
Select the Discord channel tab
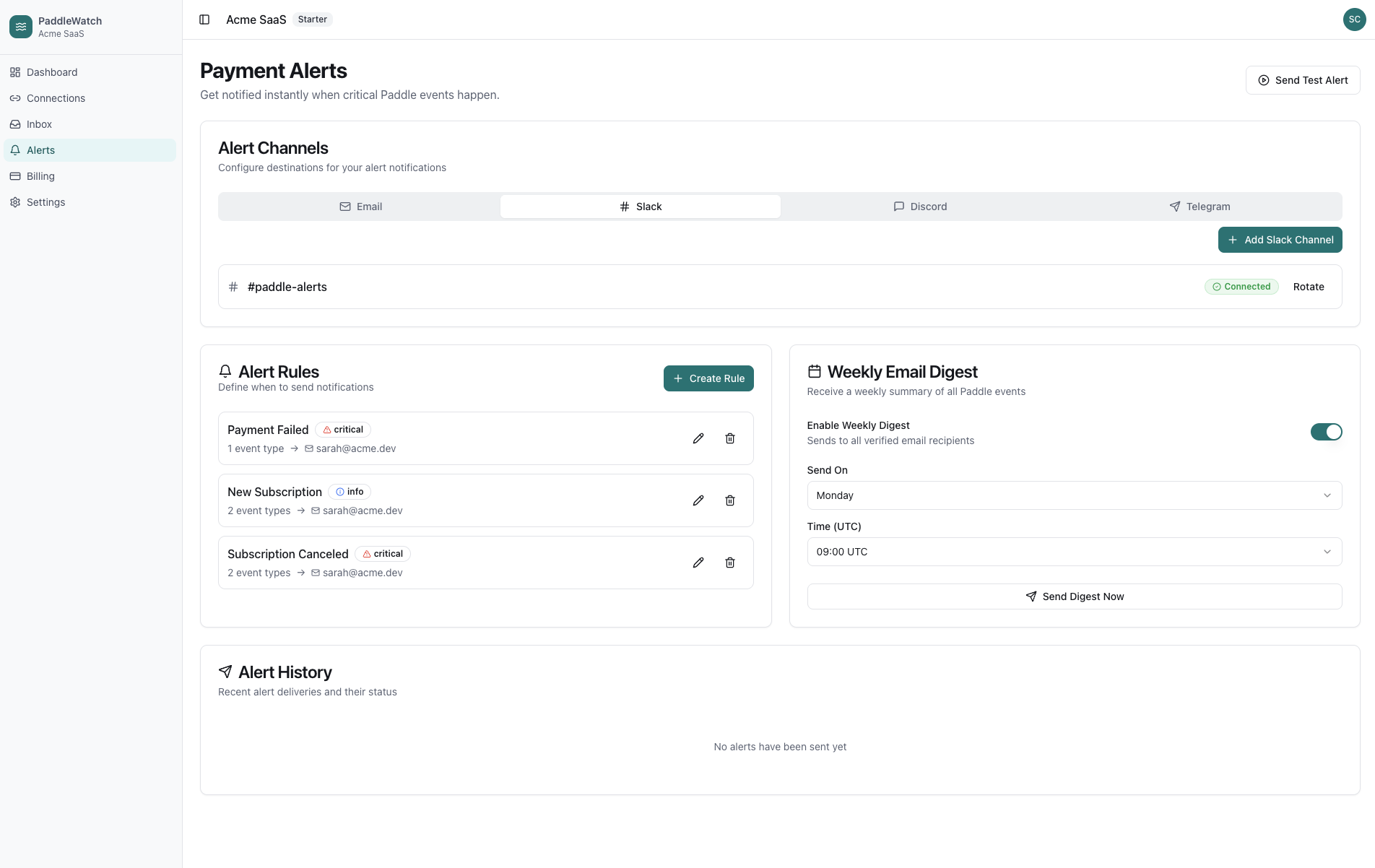tap(921, 207)
